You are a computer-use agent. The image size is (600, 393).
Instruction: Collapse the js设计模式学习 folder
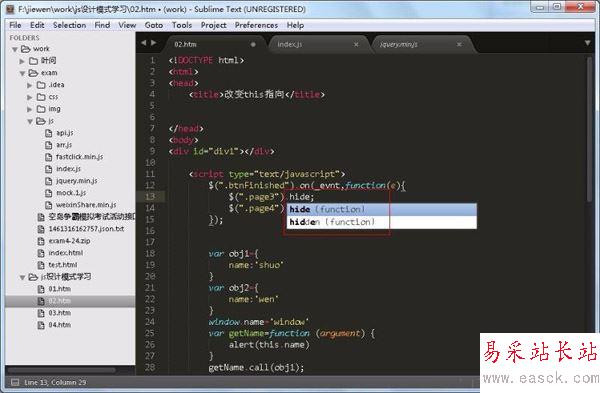(22, 277)
